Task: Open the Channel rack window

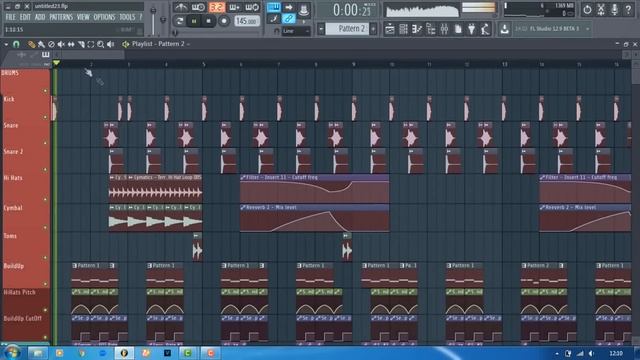Action: click(403, 29)
